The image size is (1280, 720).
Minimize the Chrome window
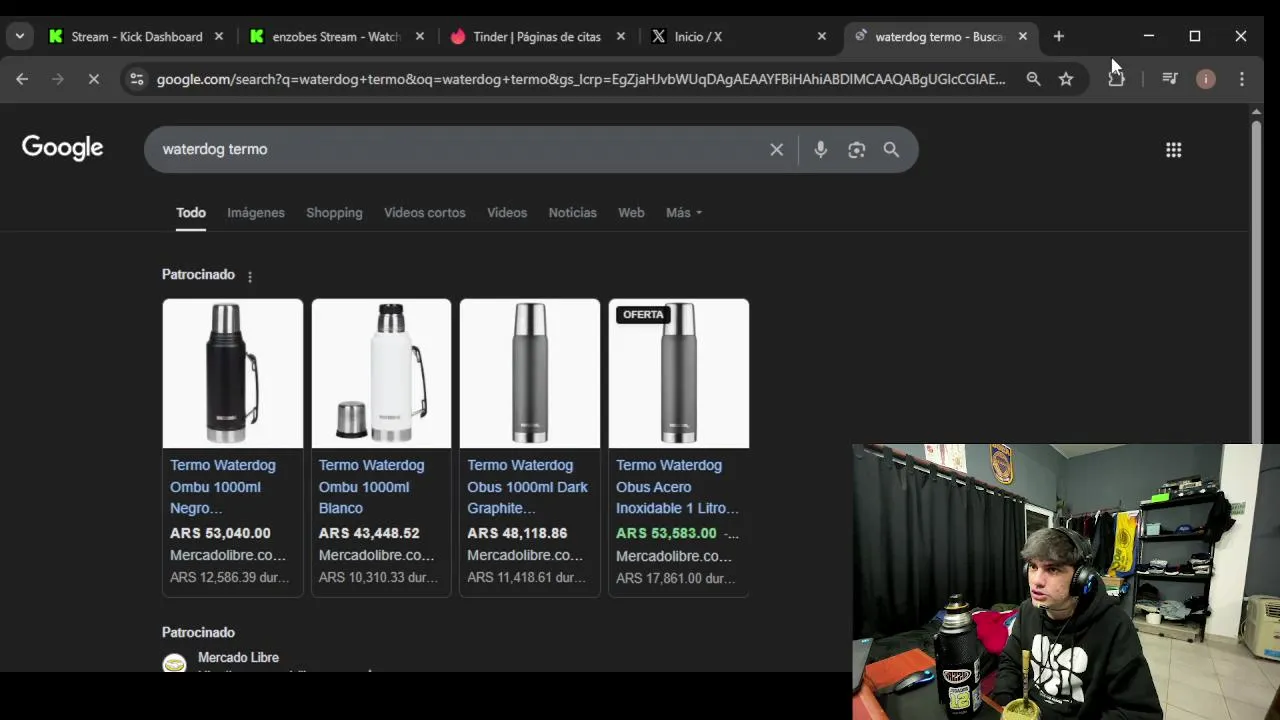tap(1148, 36)
